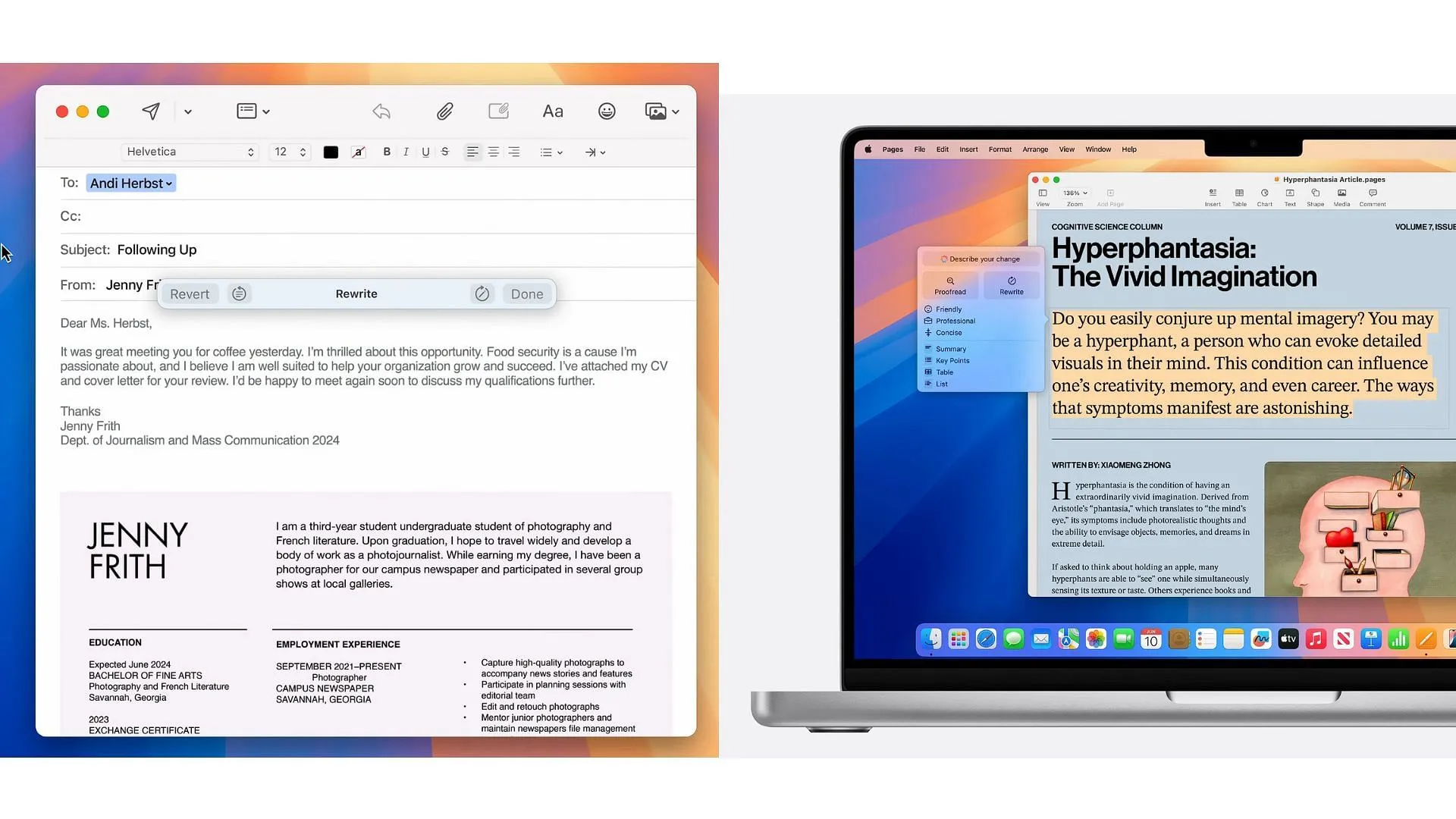Click the Rewrite button in AI toolbar
Viewport: 1456px width, 819px height.
coord(357,293)
